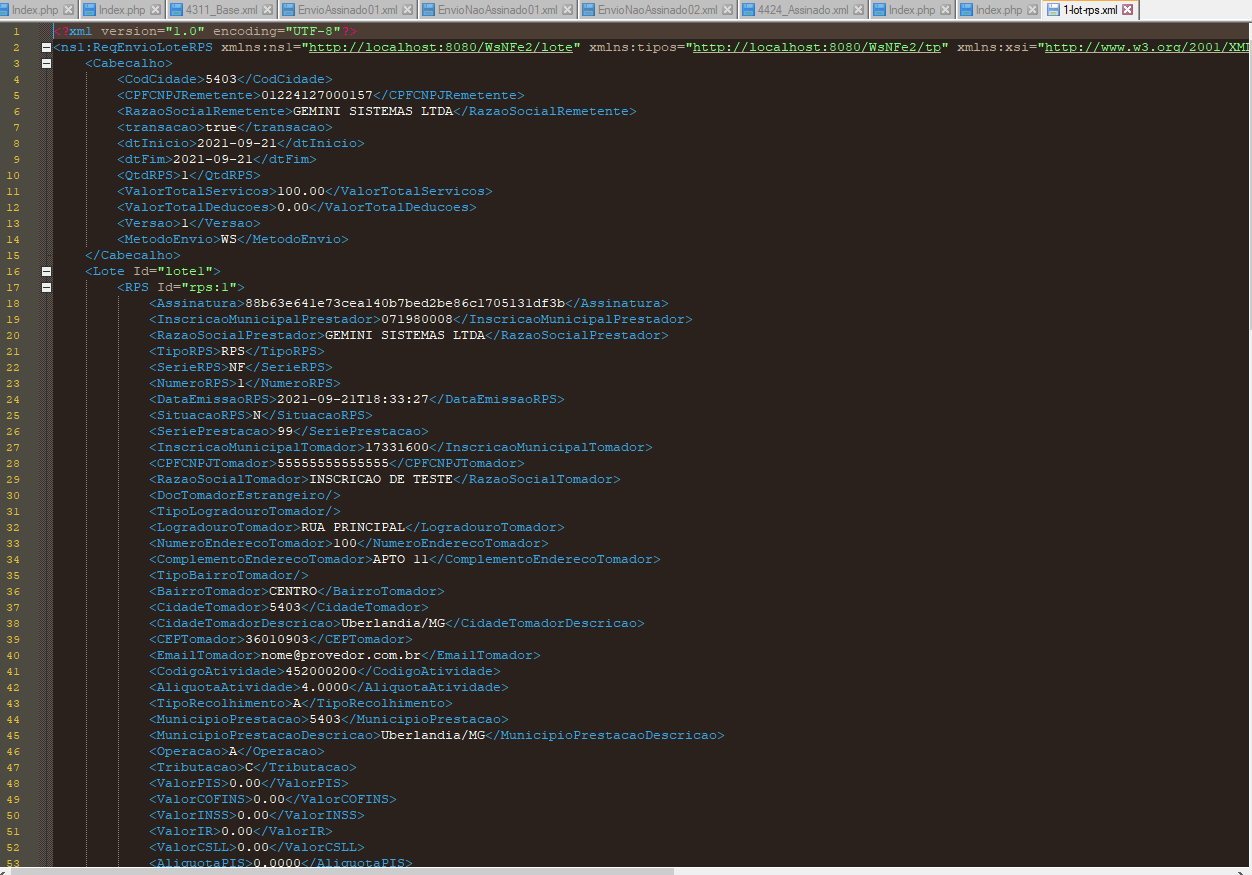
Task: Click the email nome@provedor.com.br
Action: point(341,655)
